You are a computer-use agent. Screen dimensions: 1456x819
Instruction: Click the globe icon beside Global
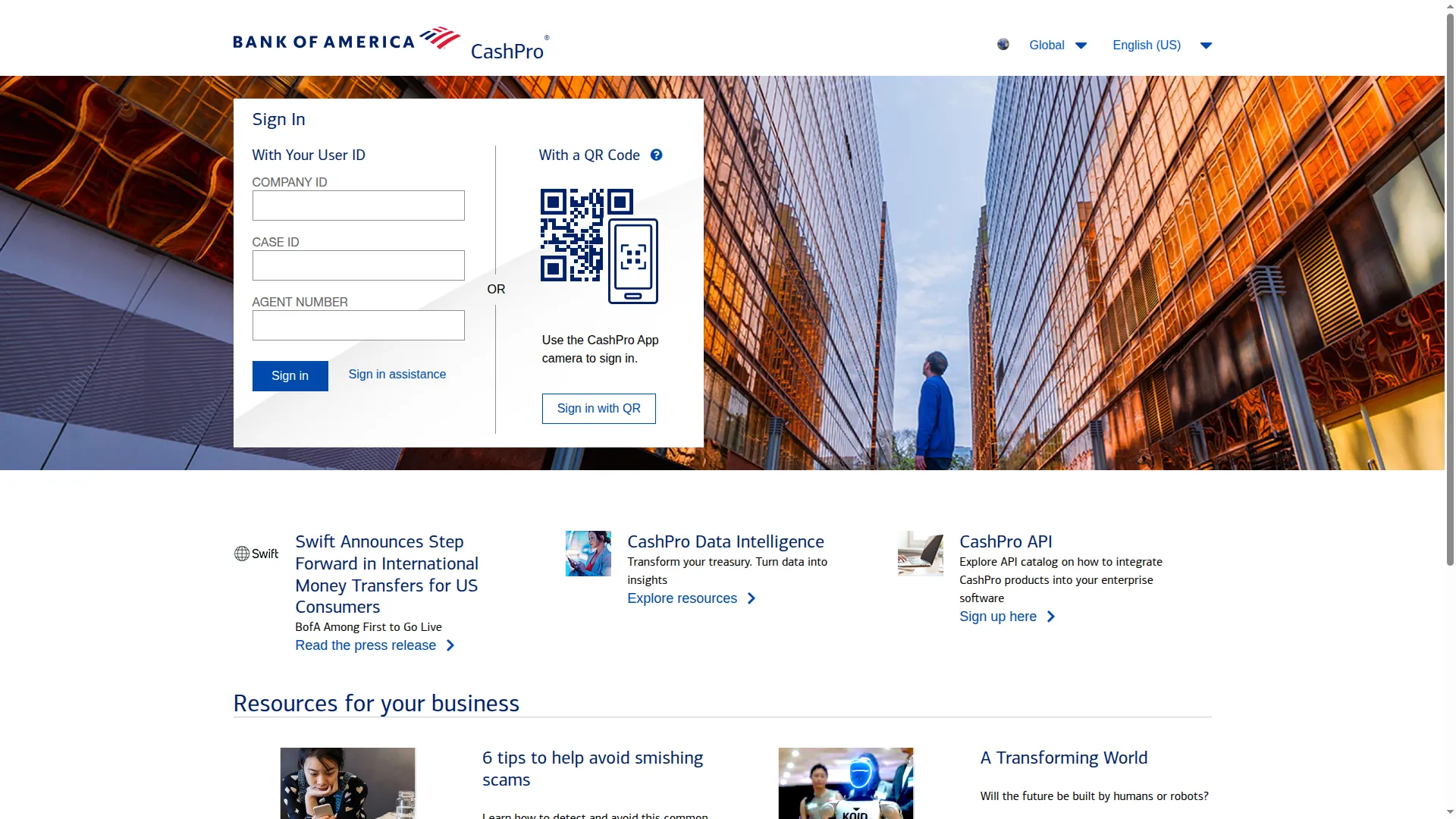click(x=1003, y=44)
